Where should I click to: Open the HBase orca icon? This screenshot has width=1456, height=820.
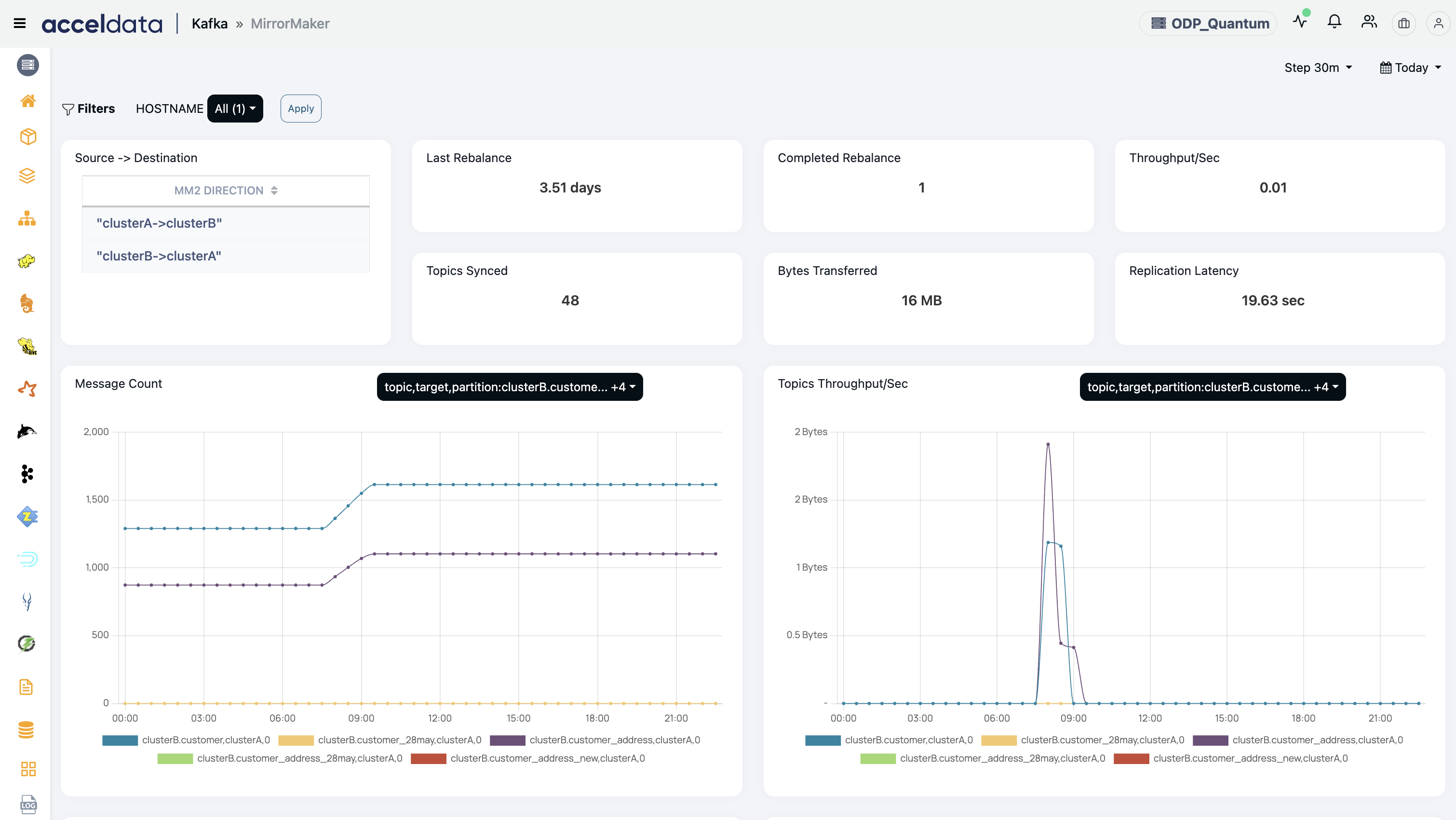27,432
